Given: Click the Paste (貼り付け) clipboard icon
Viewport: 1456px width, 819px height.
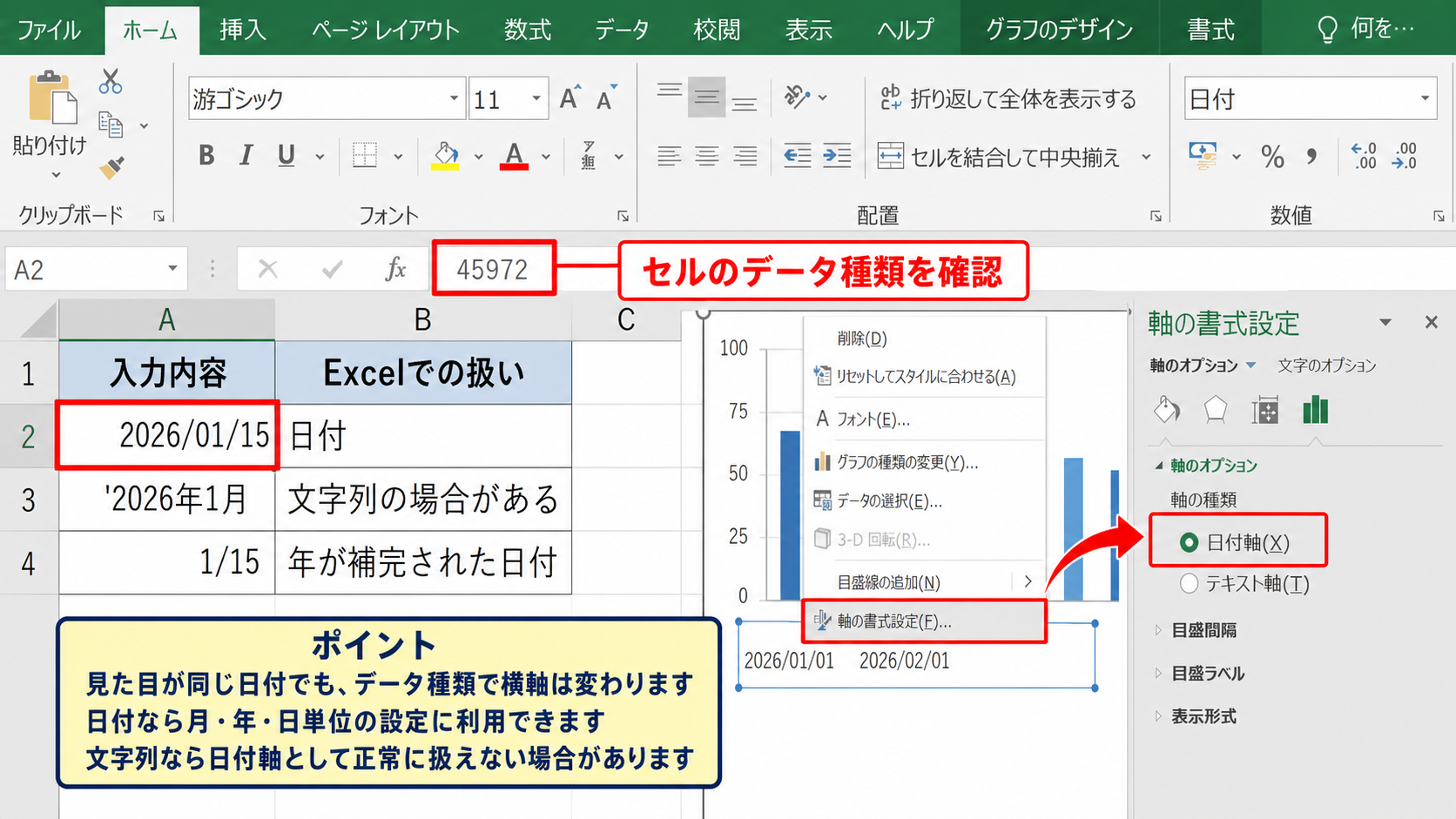Looking at the screenshot, I should point(52,97).
